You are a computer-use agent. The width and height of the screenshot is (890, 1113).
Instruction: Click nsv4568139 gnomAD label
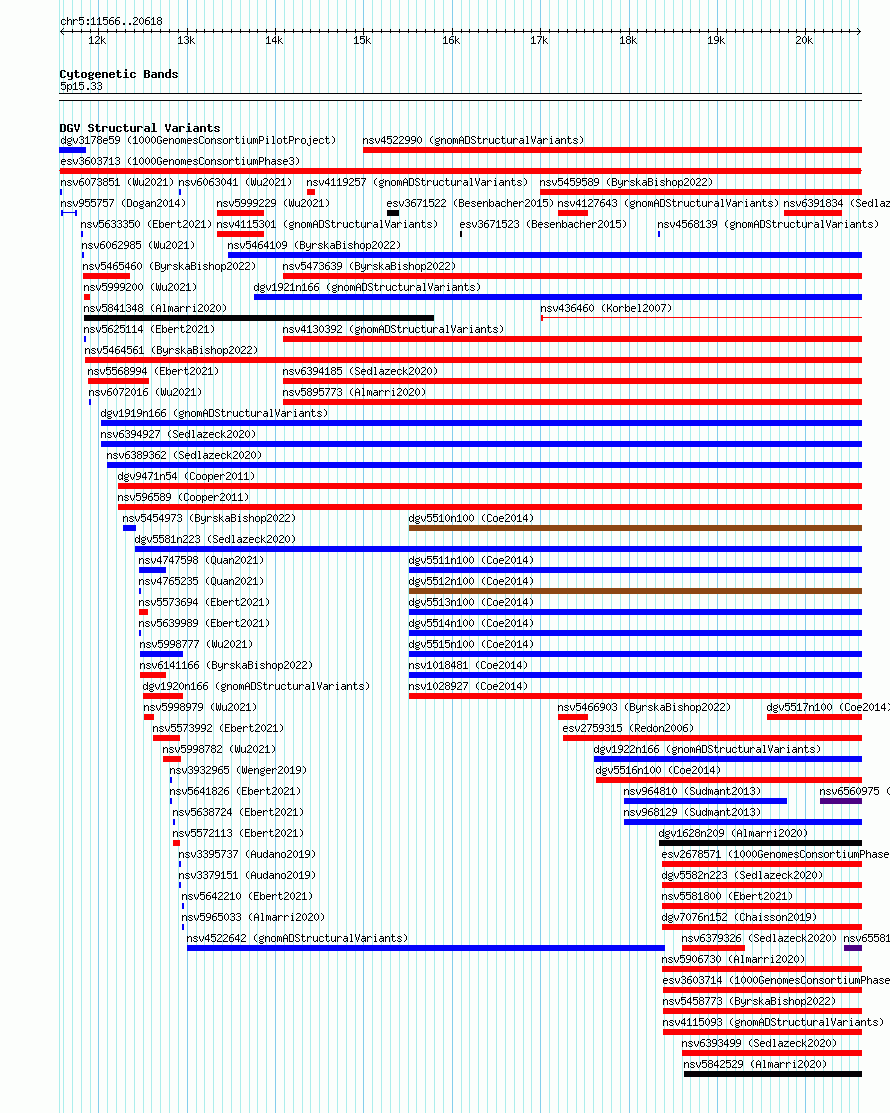pos(768,224)
